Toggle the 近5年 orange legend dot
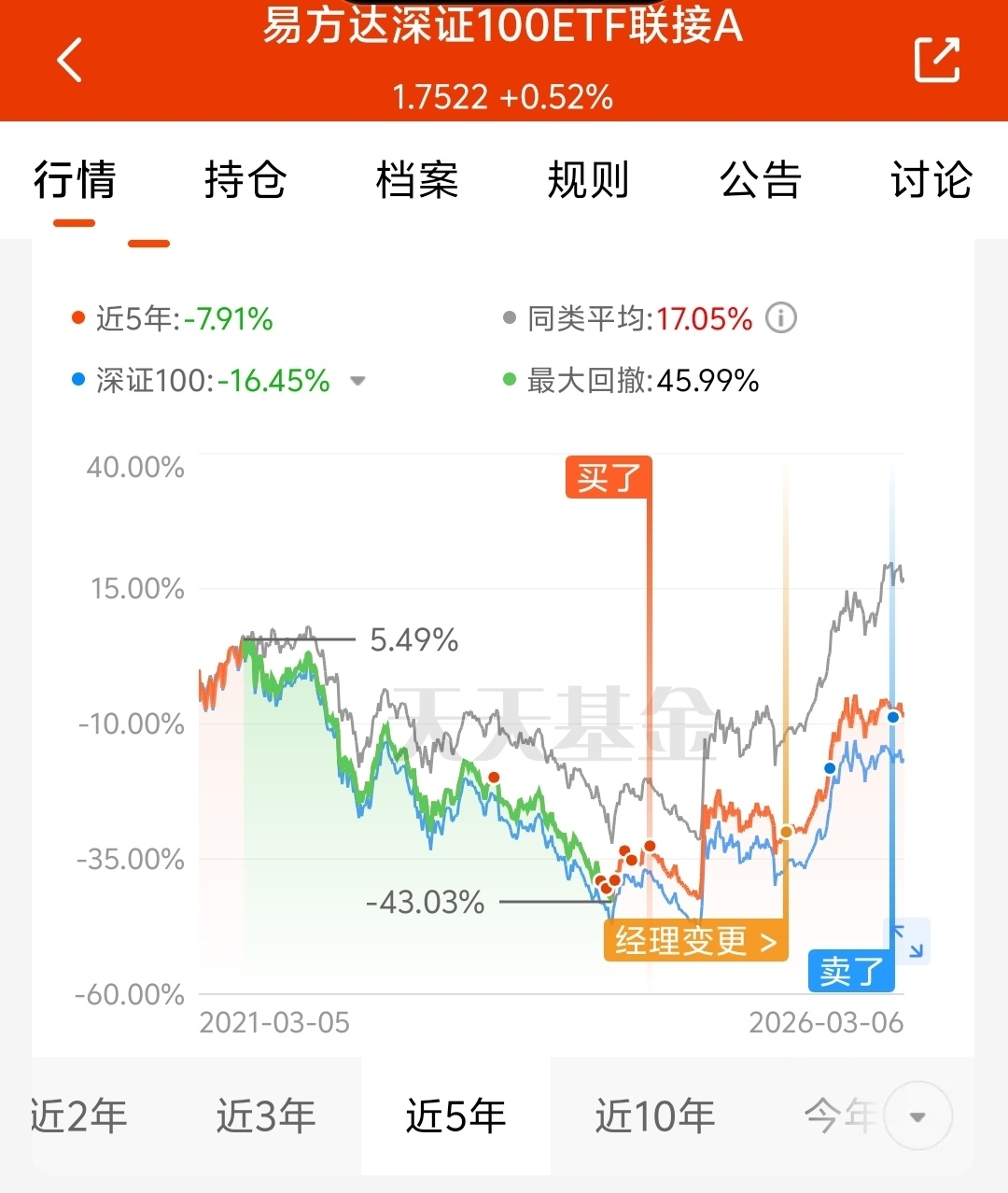The width and height of the screenshot is (1008, 1193). click(78, 318)
